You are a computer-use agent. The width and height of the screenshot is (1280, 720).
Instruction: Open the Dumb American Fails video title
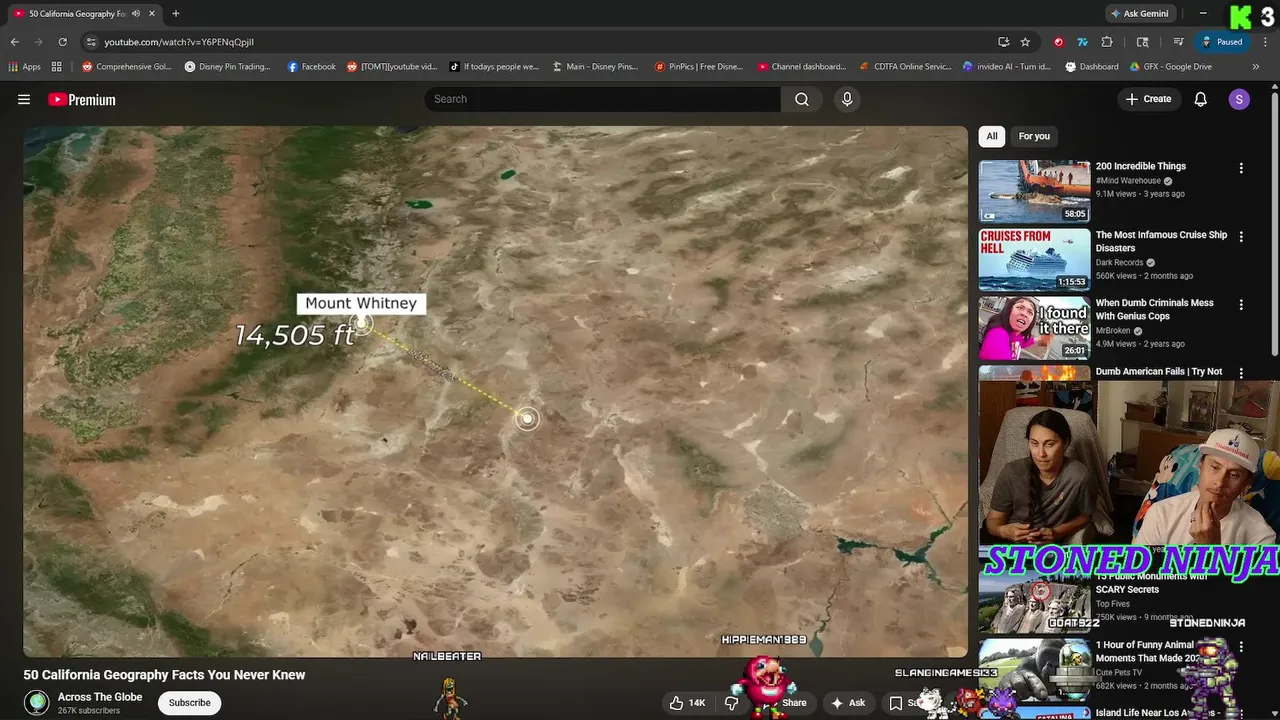[1159, 371]
